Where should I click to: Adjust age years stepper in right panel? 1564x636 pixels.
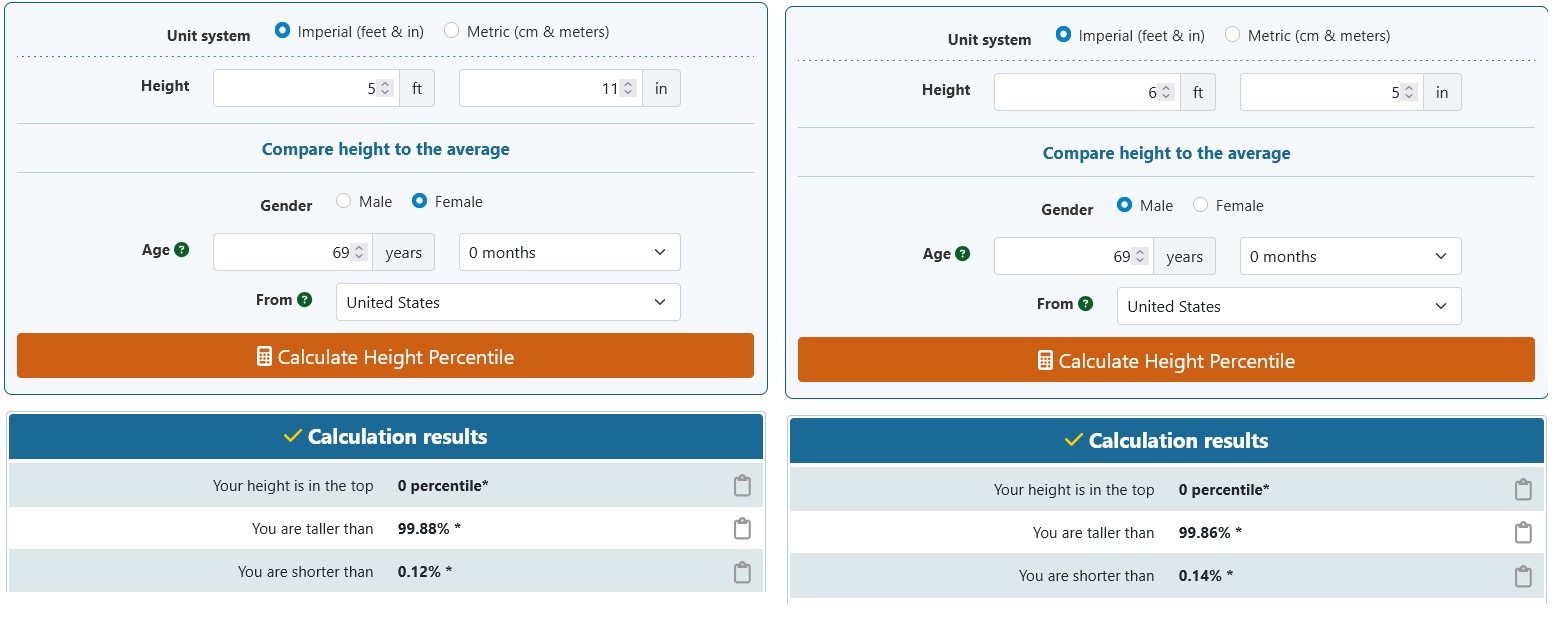tap(1141, 256)
